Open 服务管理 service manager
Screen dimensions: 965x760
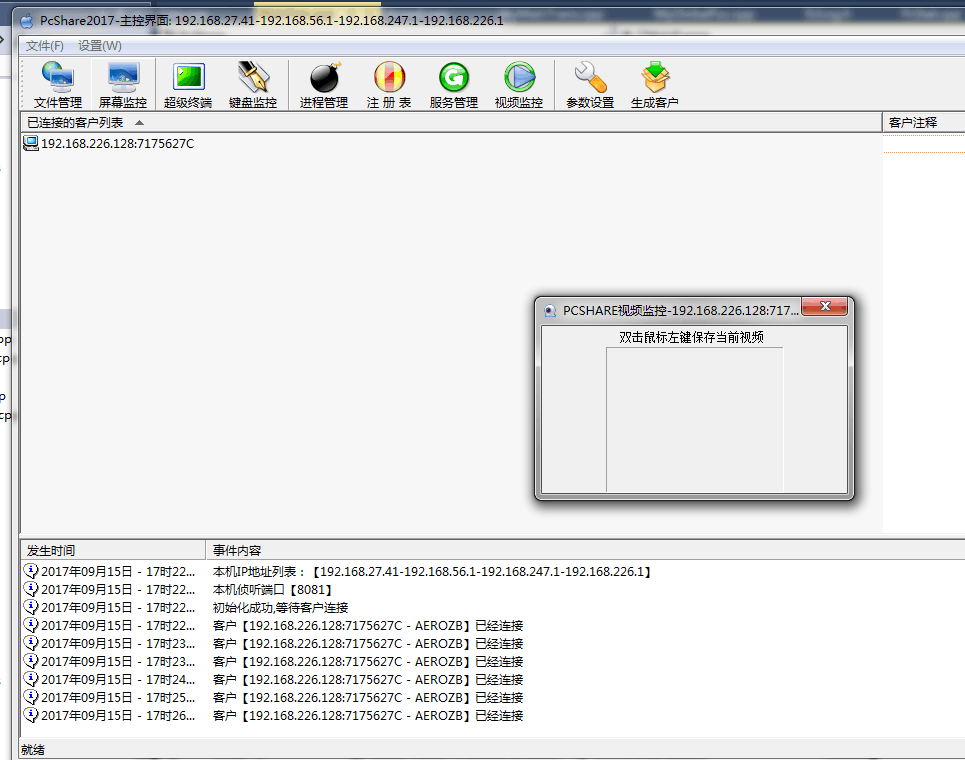tap(454, 85)
